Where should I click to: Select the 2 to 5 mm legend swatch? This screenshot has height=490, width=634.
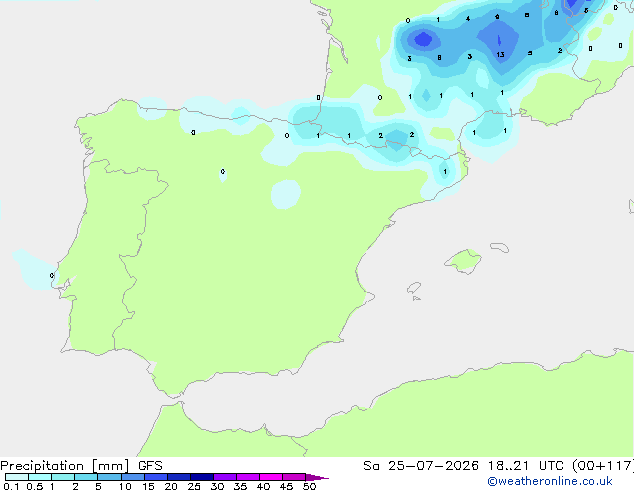point(86,477)
